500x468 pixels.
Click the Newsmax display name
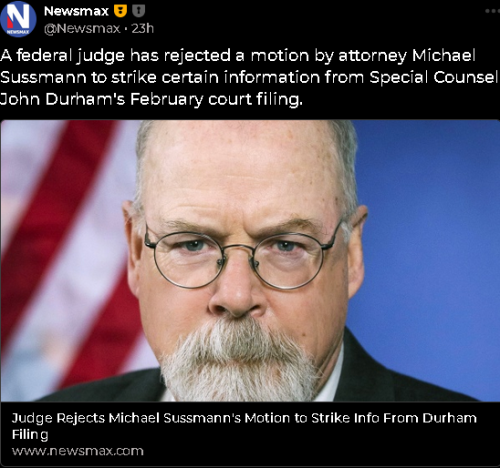point(76,11)
